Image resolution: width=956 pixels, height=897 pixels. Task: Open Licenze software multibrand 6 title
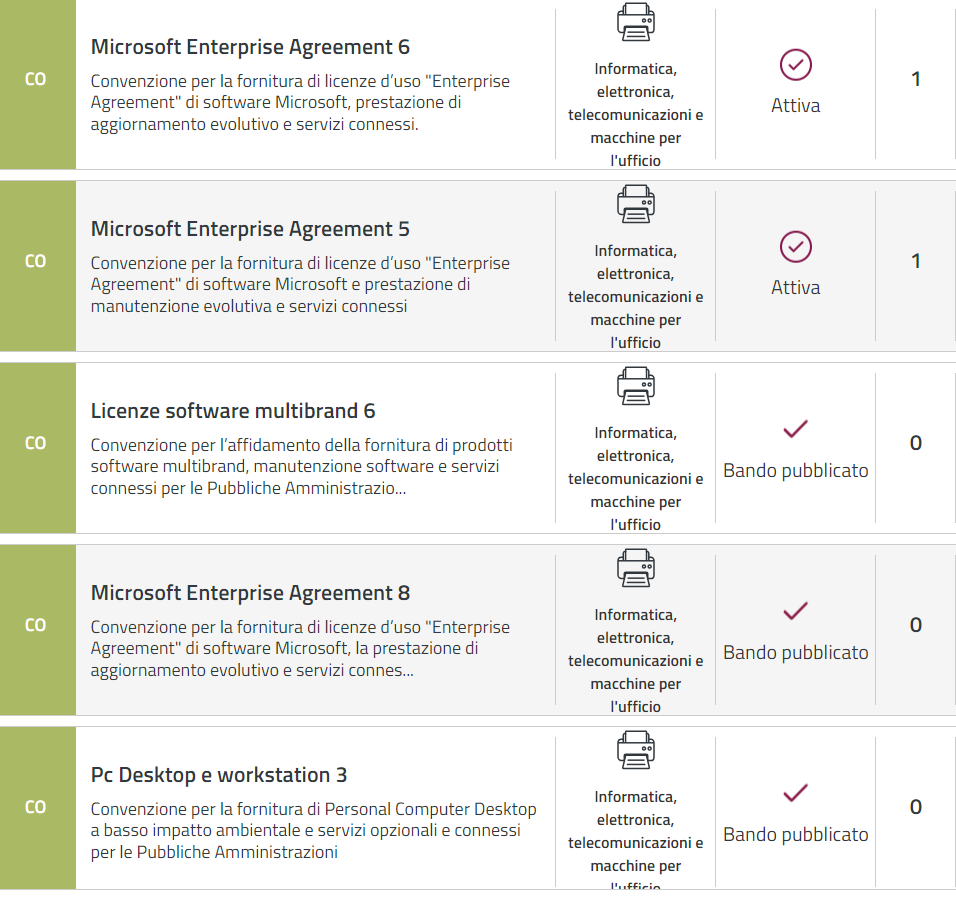pos(233,411)
